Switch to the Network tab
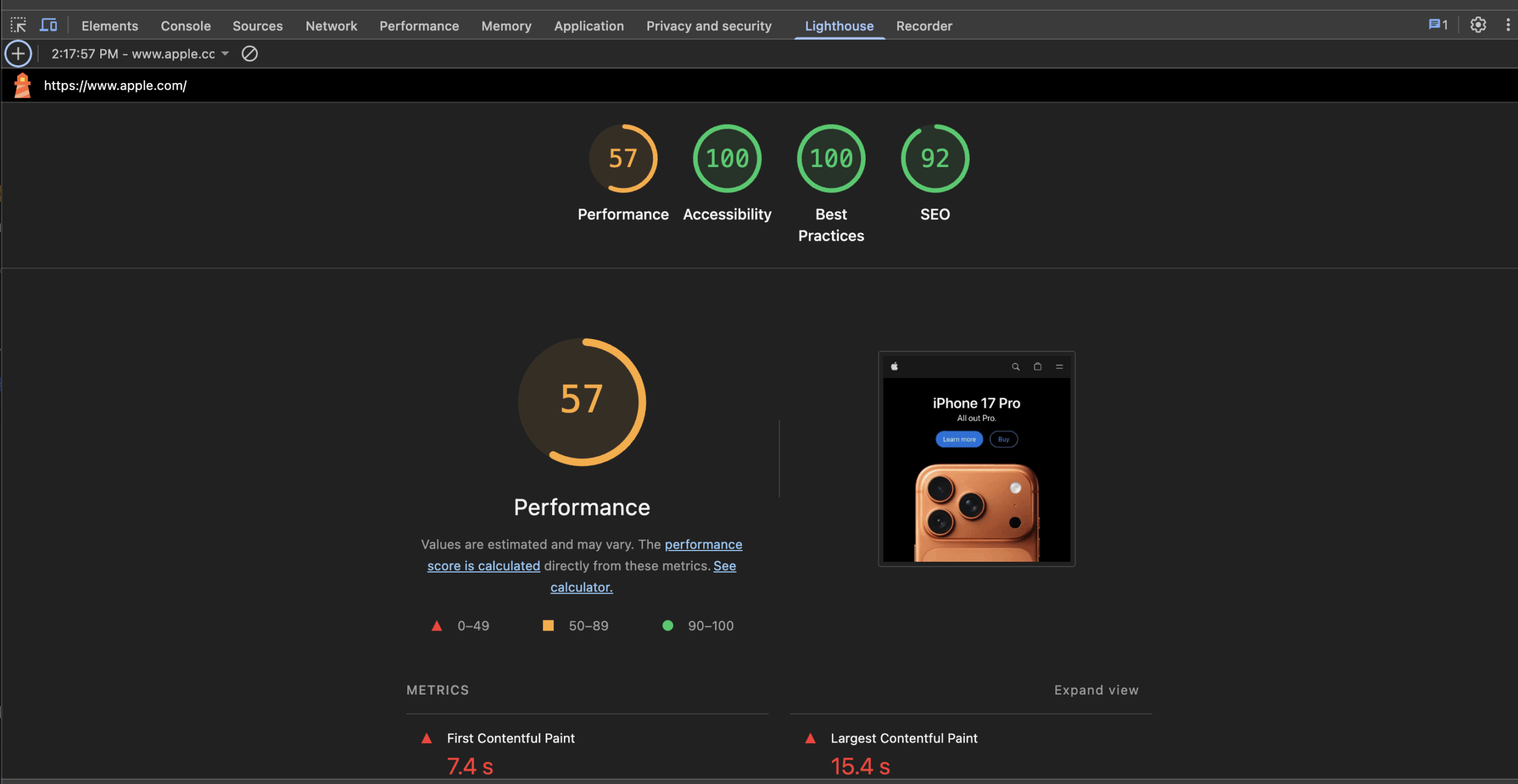1518x784 pixels. click(331, 26)
